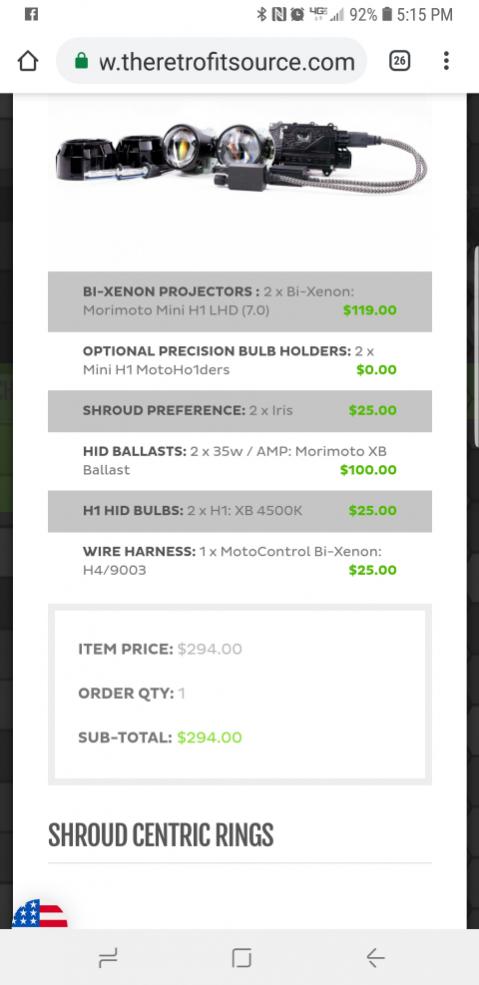Tap the Android back arrow button
This screenshot has height=985, width=479.
[x=375, y=958]
